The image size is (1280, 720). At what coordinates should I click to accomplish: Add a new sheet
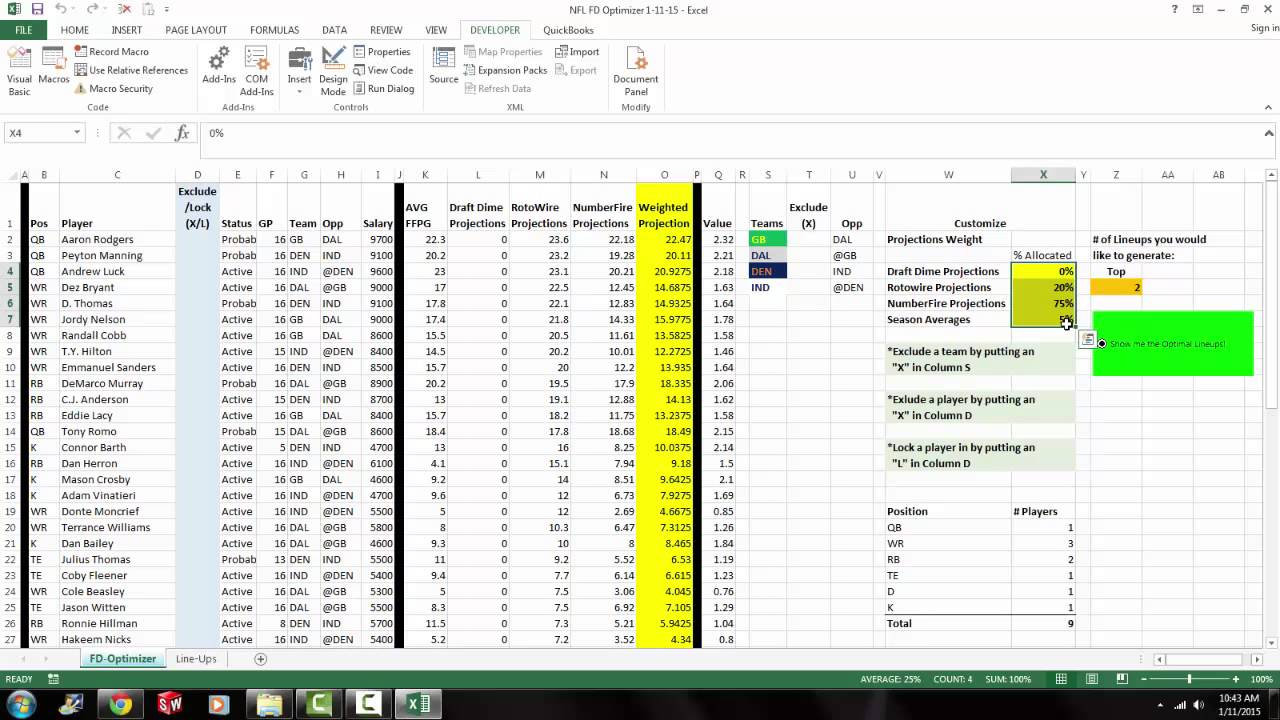[260, 659]
